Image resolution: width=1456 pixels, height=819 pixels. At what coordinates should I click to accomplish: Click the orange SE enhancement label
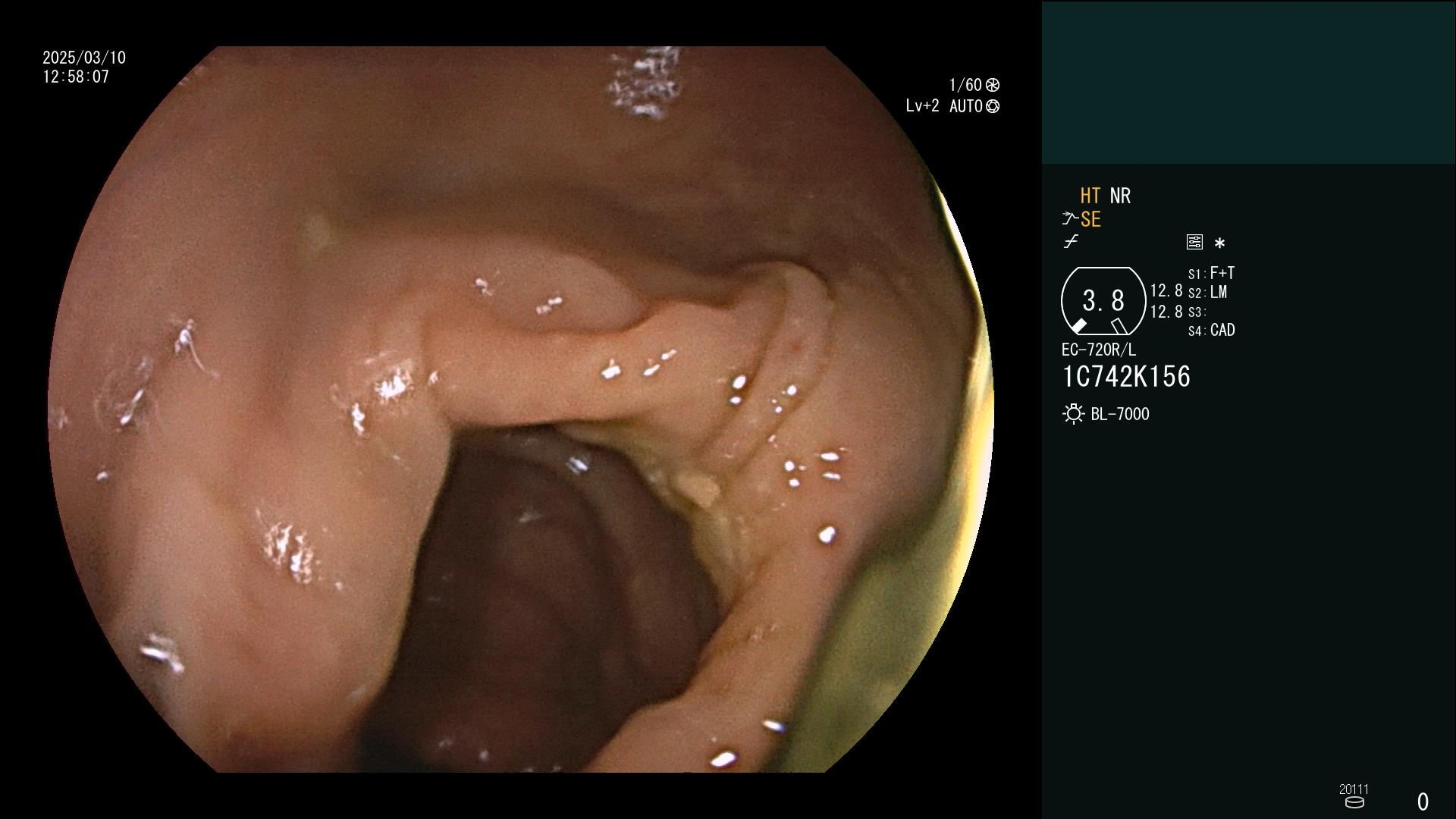click(x=1090, y=220)
